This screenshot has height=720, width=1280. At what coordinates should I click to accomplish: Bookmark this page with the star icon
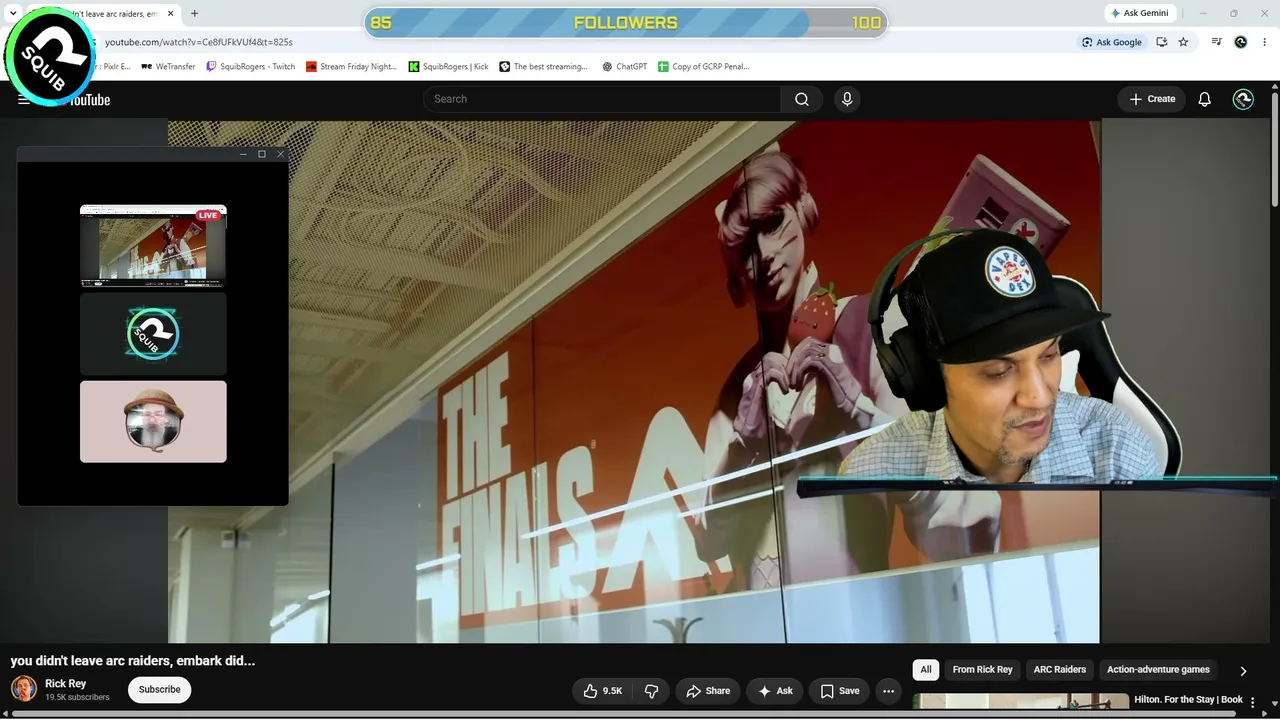(x=1183, y=42)
